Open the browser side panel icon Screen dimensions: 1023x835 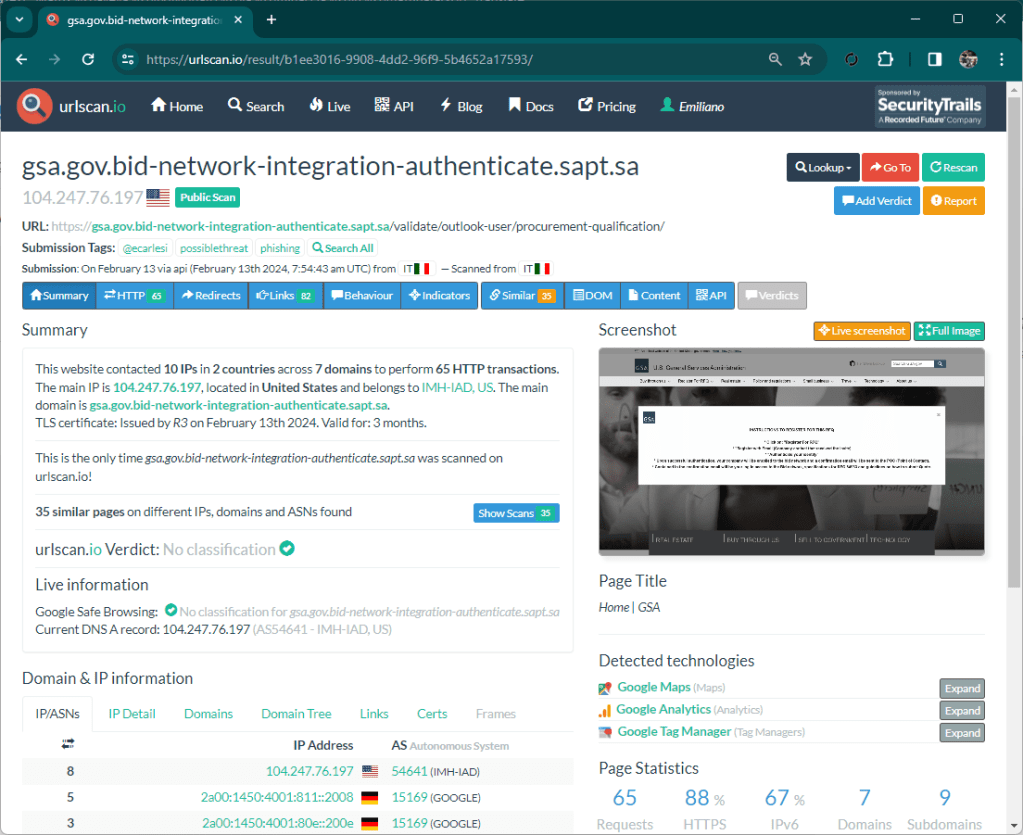[x=934, y=60]
